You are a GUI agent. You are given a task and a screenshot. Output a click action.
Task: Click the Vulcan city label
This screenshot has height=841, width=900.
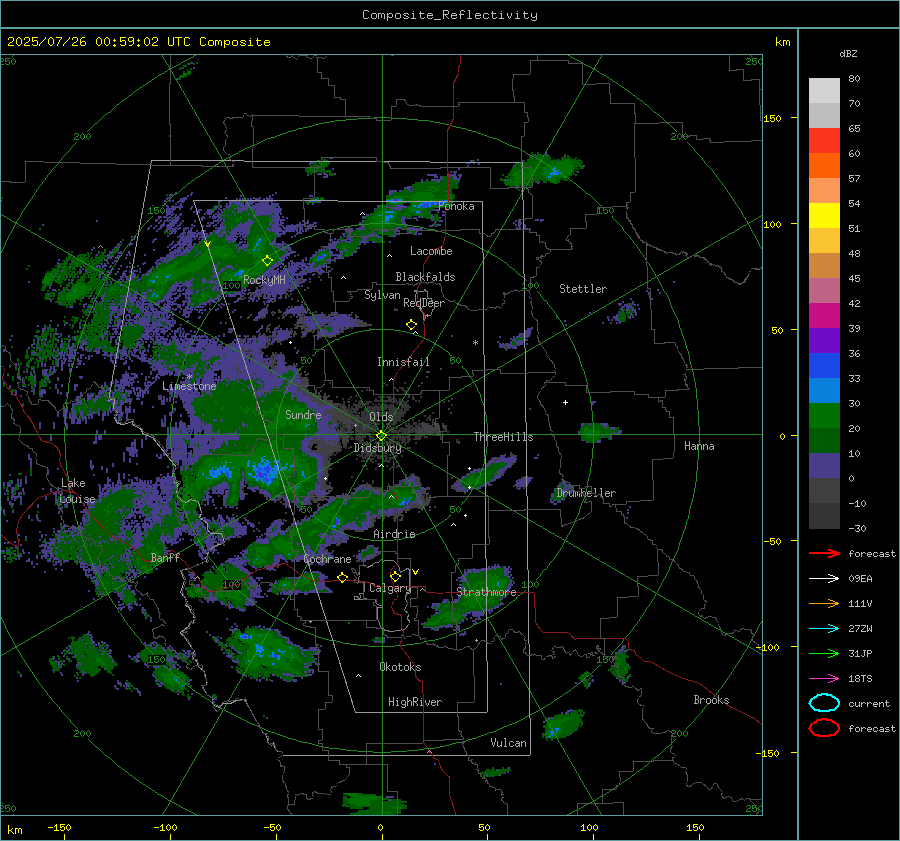(508, 743)
